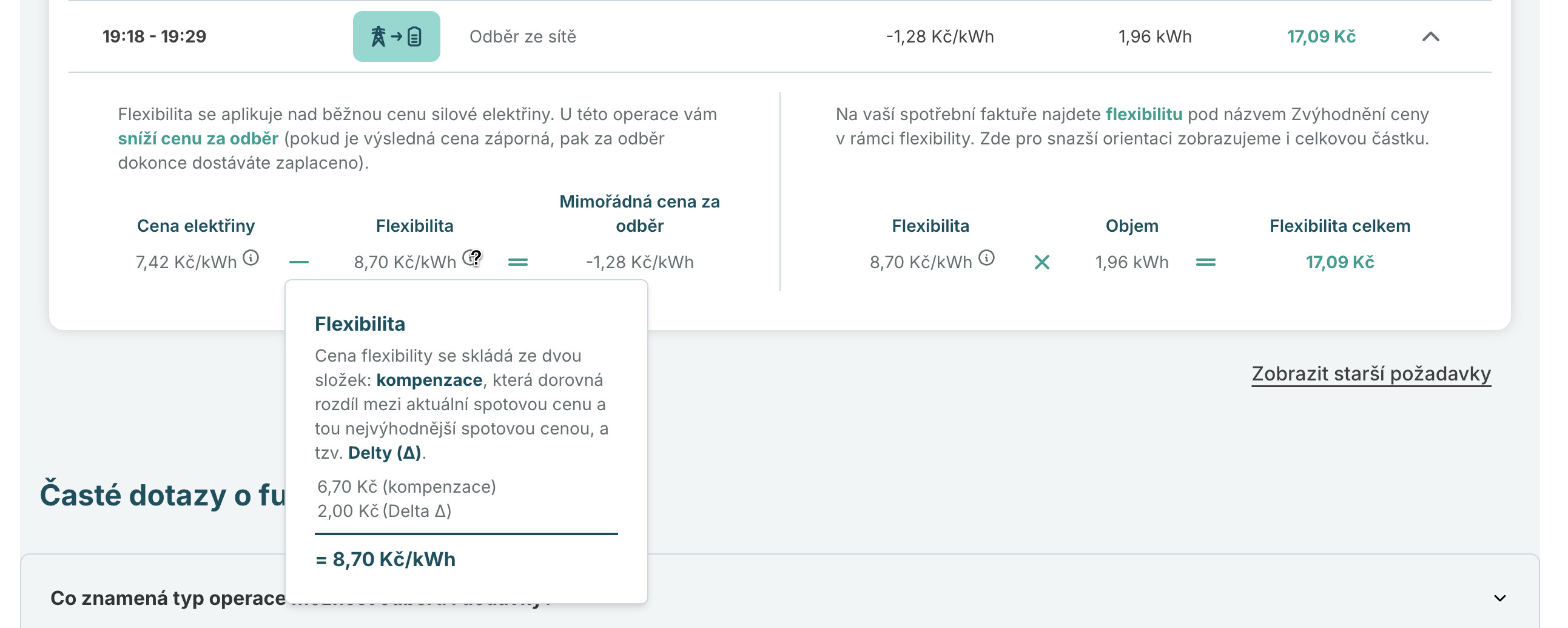Screen dimensions: 1568x628
Task: Click the minus operator between price columns
Action: pos(299,263)
